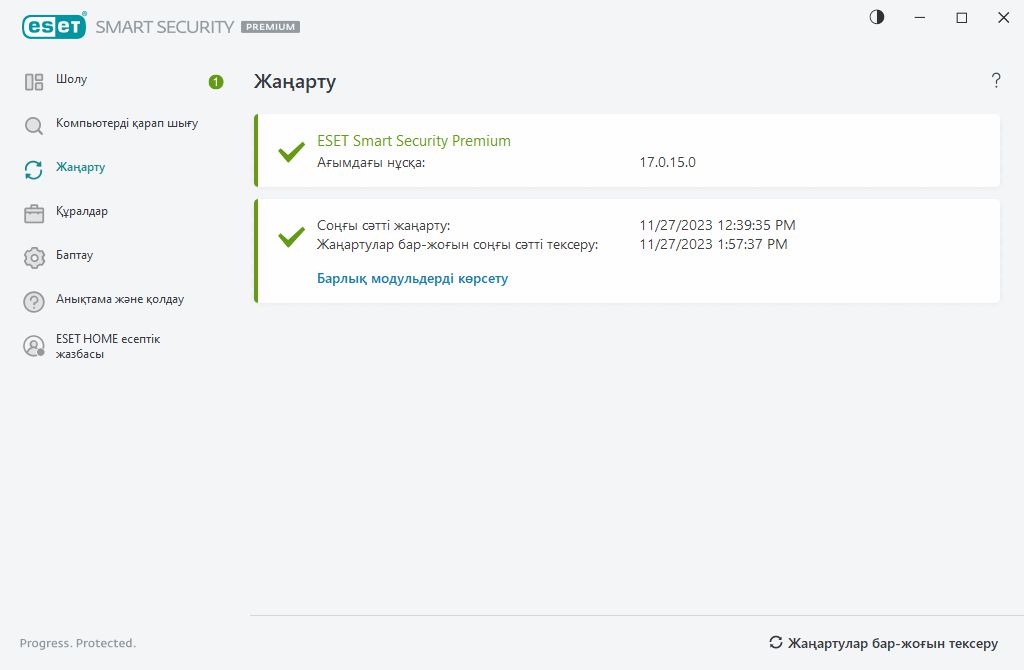Click the Құралдар toolbox icon
Screen dimensions: 1024x670
tap(34, 213)
